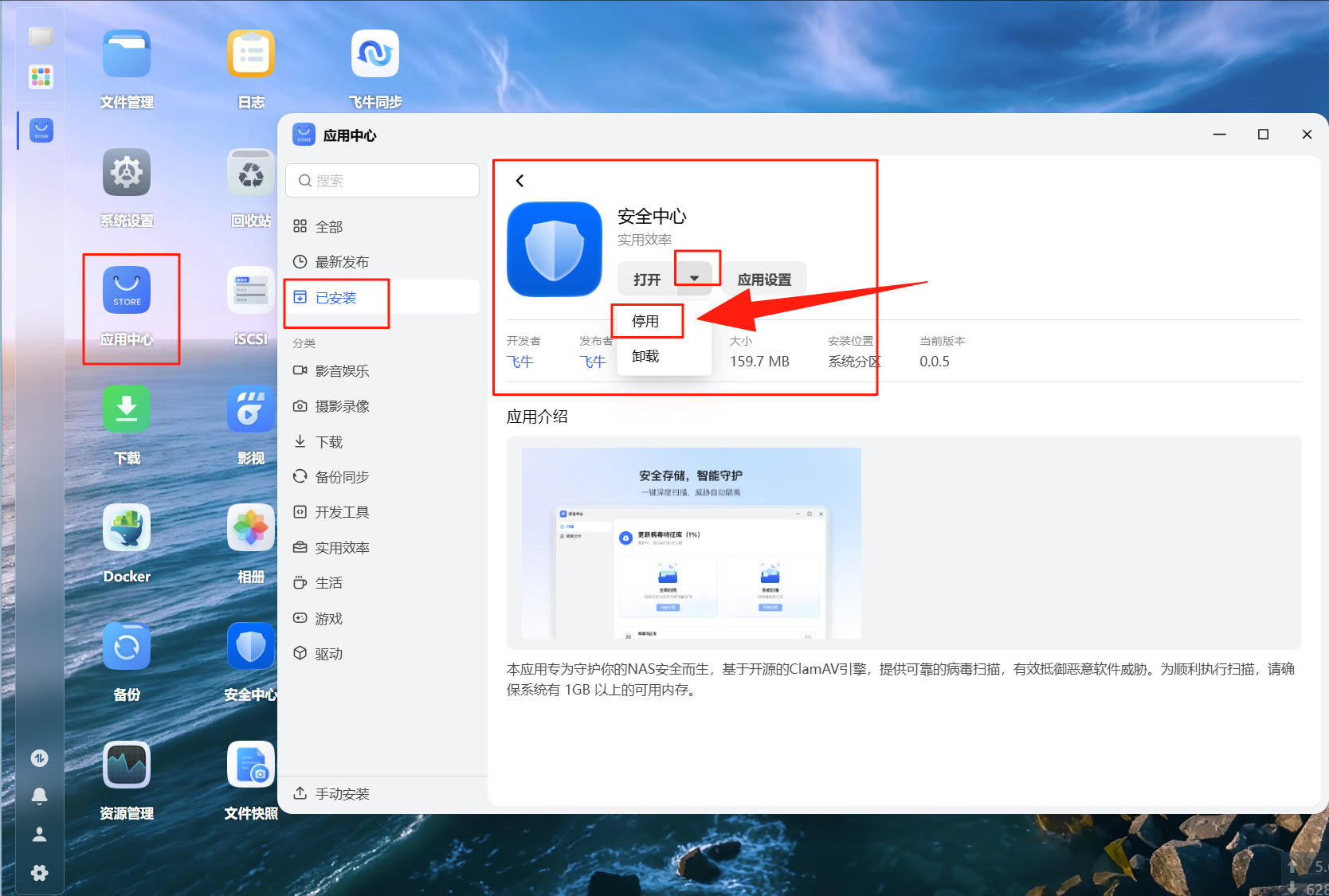Viewport: 1329px width, 896px height.
Task: Minimize the 应用中心 window
Action: click(x=1219, y=135)
